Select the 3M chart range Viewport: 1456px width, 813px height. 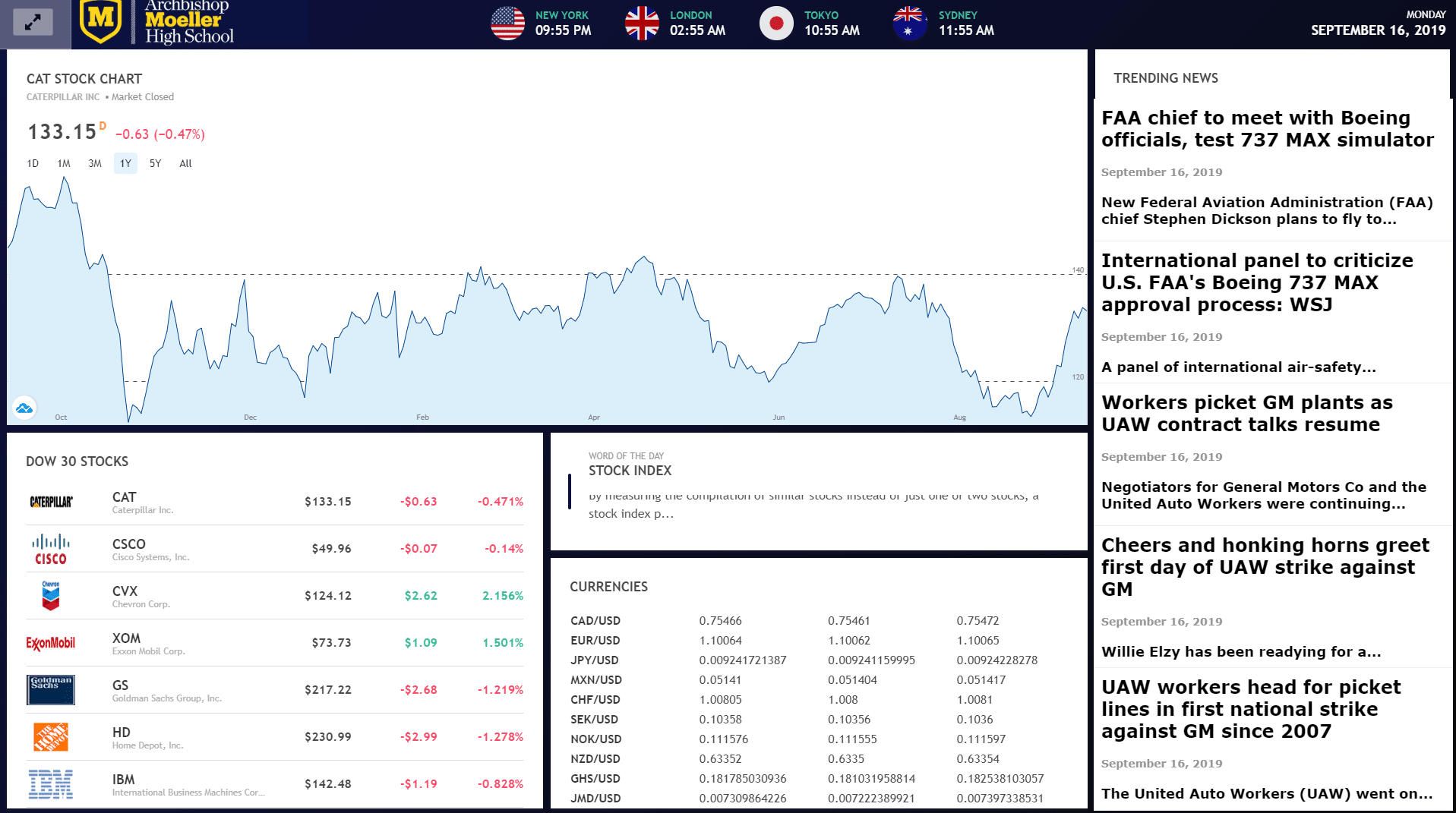(95, 163)
